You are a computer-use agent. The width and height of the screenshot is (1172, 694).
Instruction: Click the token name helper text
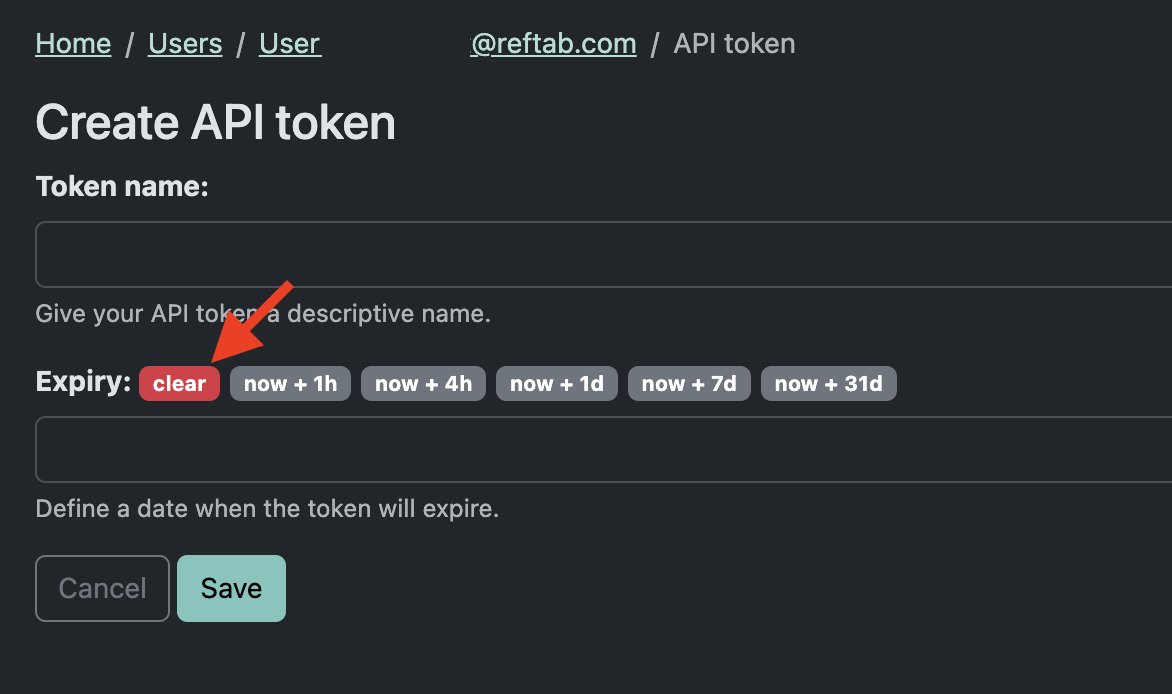click(263, 313)
